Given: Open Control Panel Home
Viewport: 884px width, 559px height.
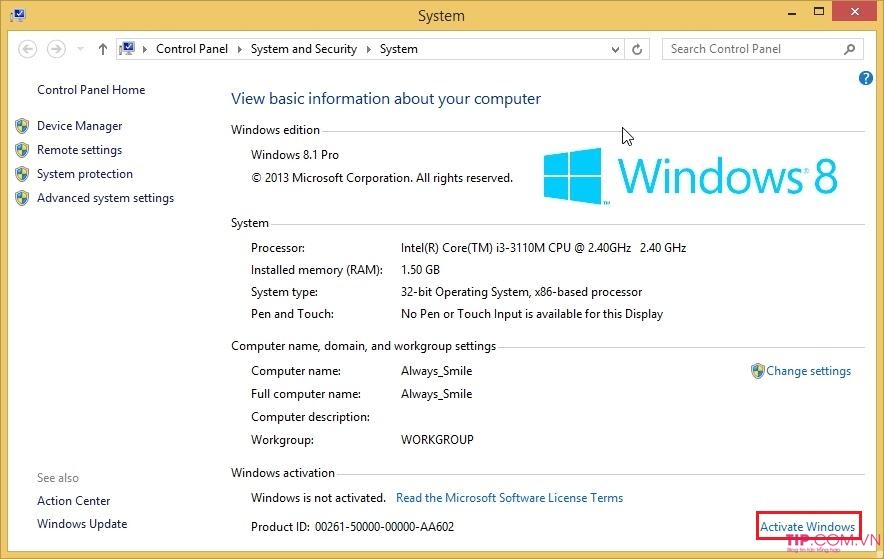Looking at the screenshot, I should click(91, 90).
